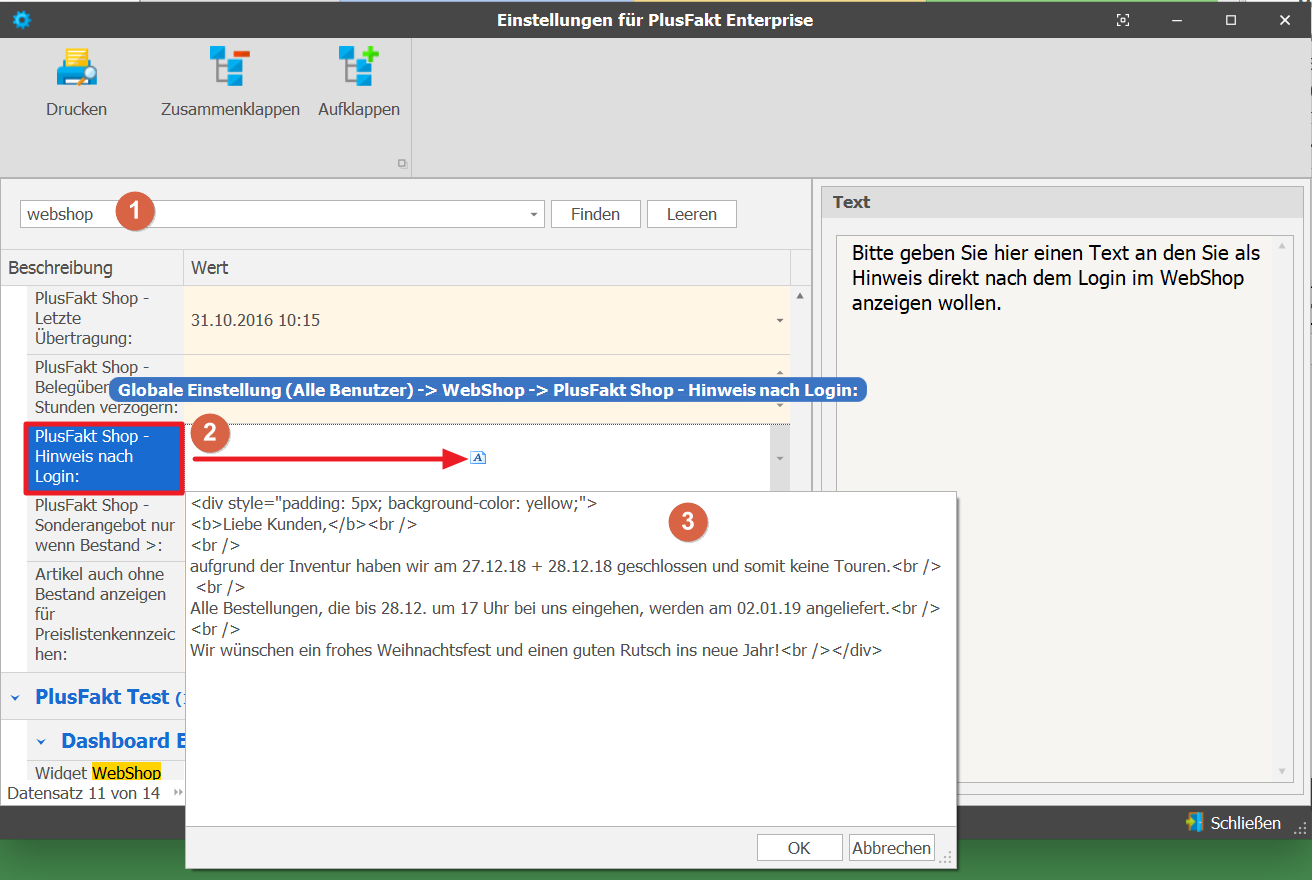Viewport: 1312px width, 880px height.
Task: Click the Text panel header
Action: [x=1063, y=202]
